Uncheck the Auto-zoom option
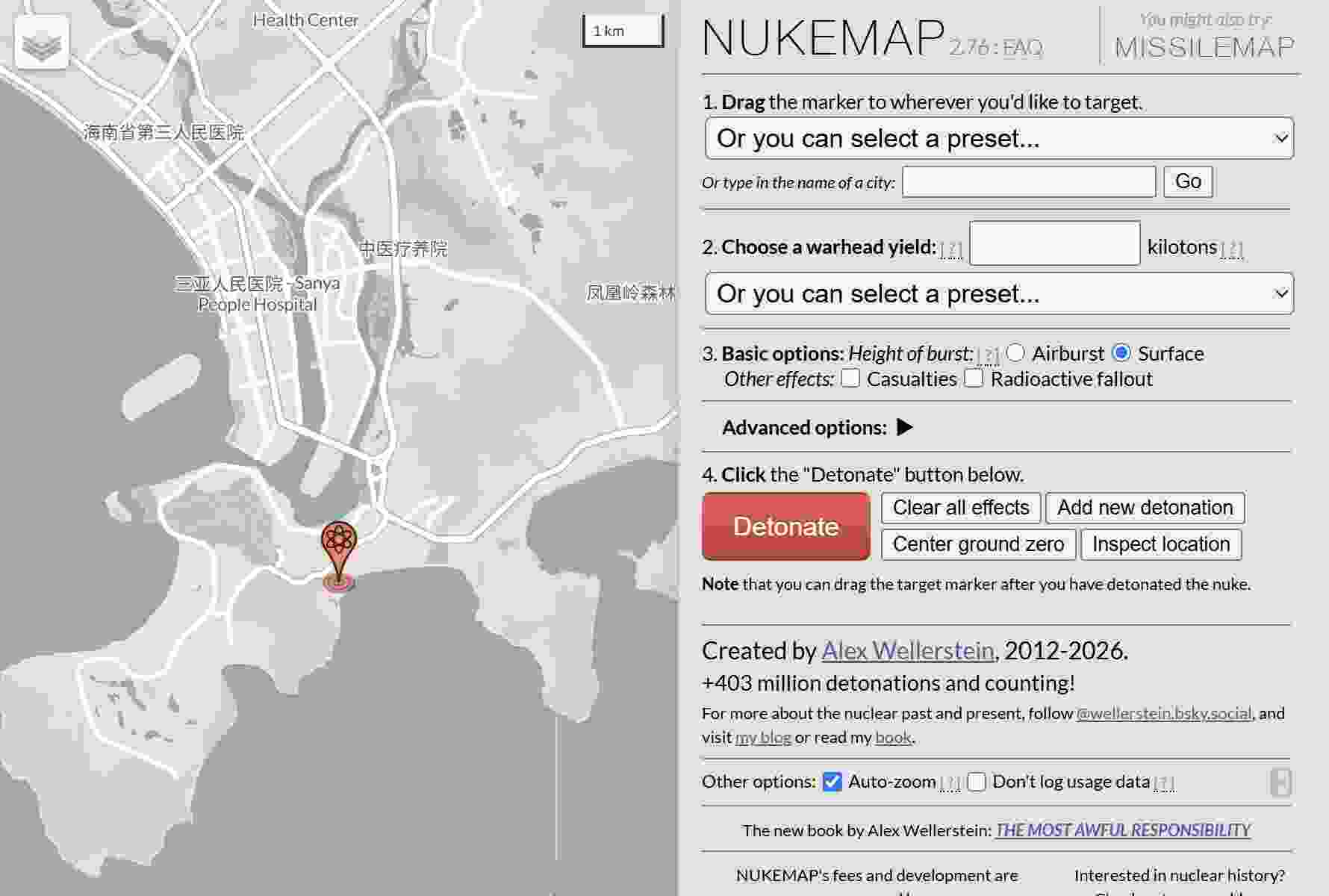 point(832,782)
